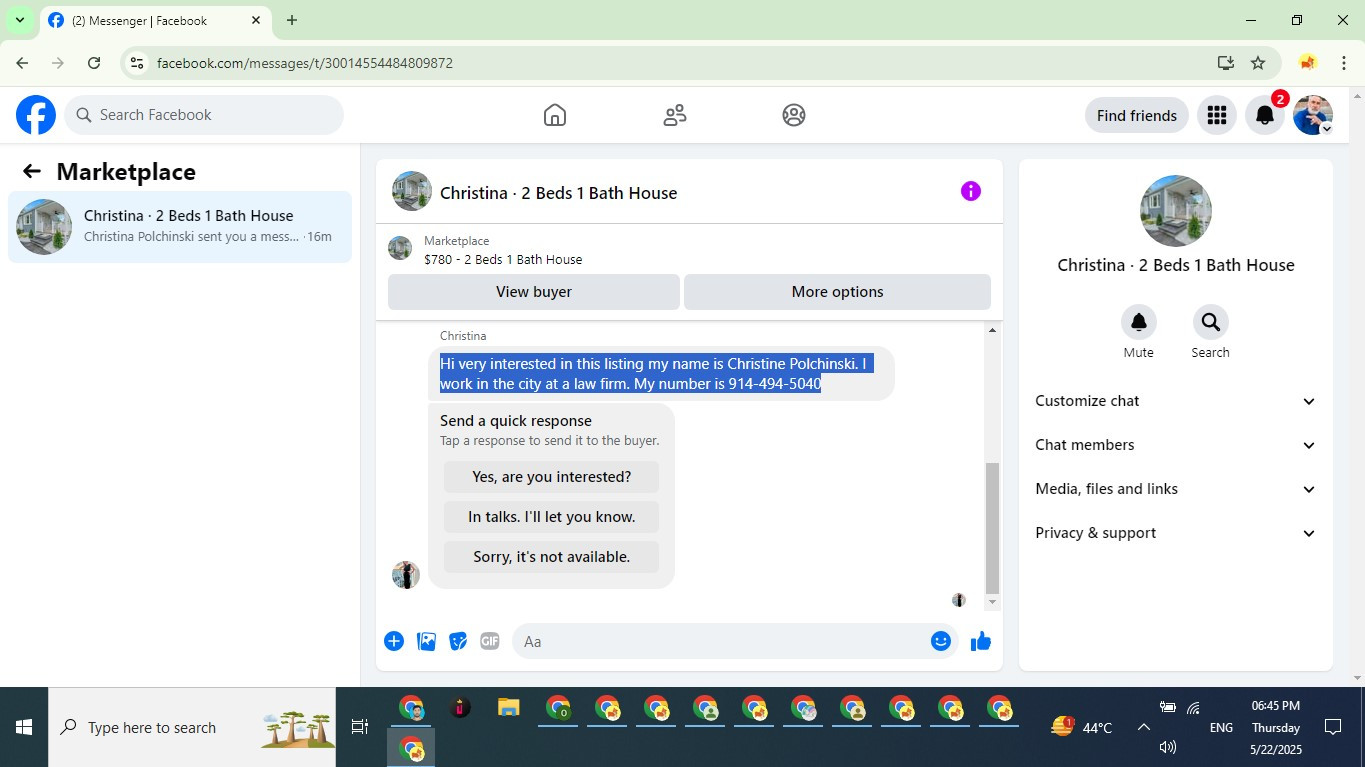Open the tab search dropdown
The image size is (1365, 767).
[x=20, y=20]
